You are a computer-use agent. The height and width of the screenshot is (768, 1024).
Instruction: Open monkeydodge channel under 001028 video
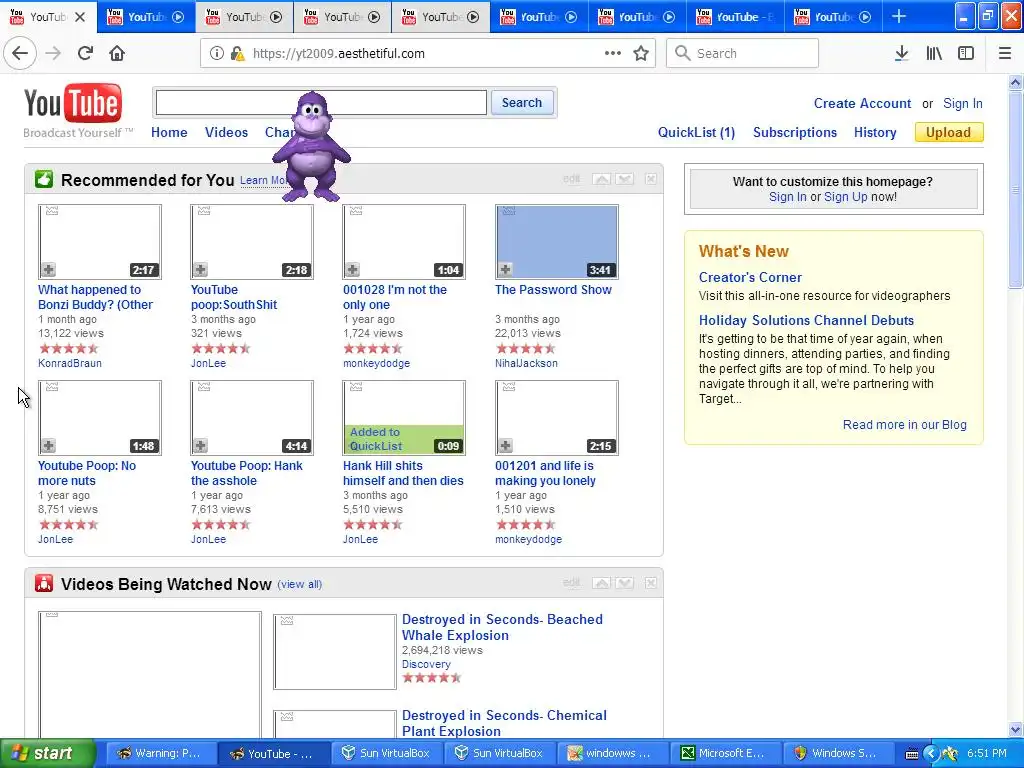click(376, 364)
